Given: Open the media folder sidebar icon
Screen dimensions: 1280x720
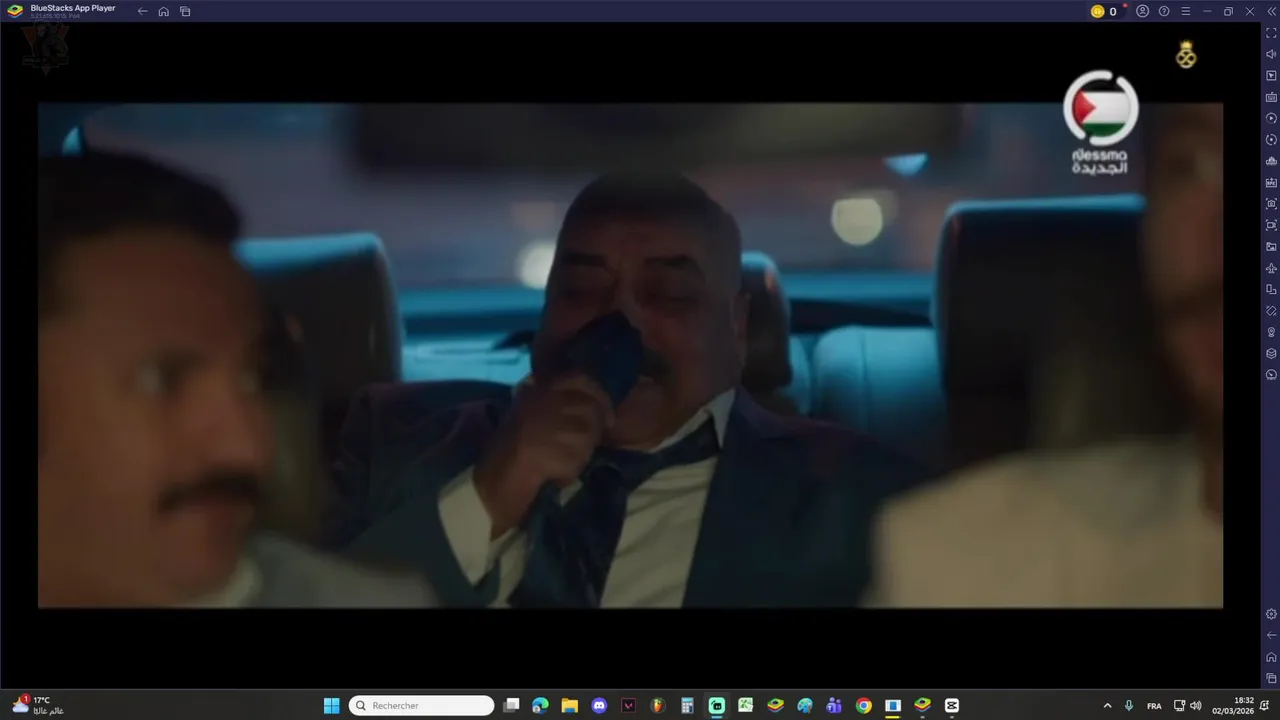Looking at the screenshot, I should point(1271,247).
